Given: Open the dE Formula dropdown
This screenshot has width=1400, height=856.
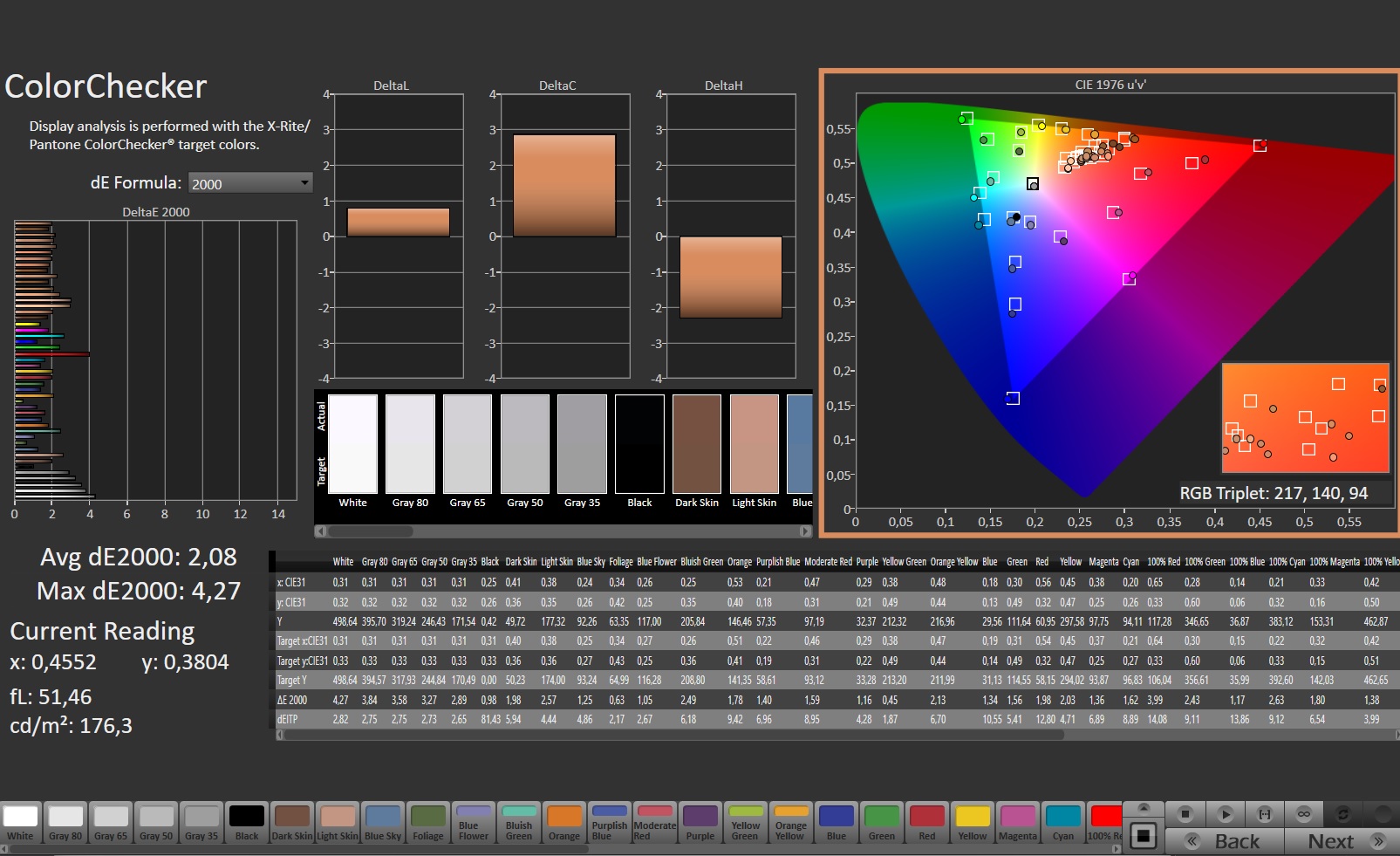Looking at the screenshot, I should (249, 183).
